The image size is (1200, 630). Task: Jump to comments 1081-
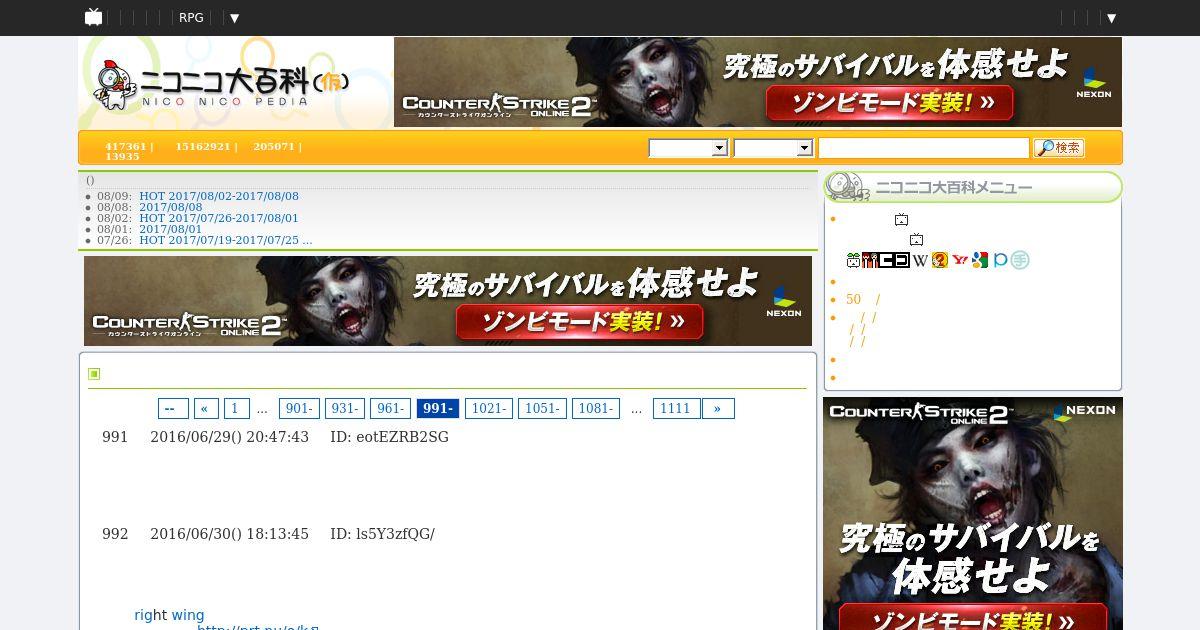point(596,408)
